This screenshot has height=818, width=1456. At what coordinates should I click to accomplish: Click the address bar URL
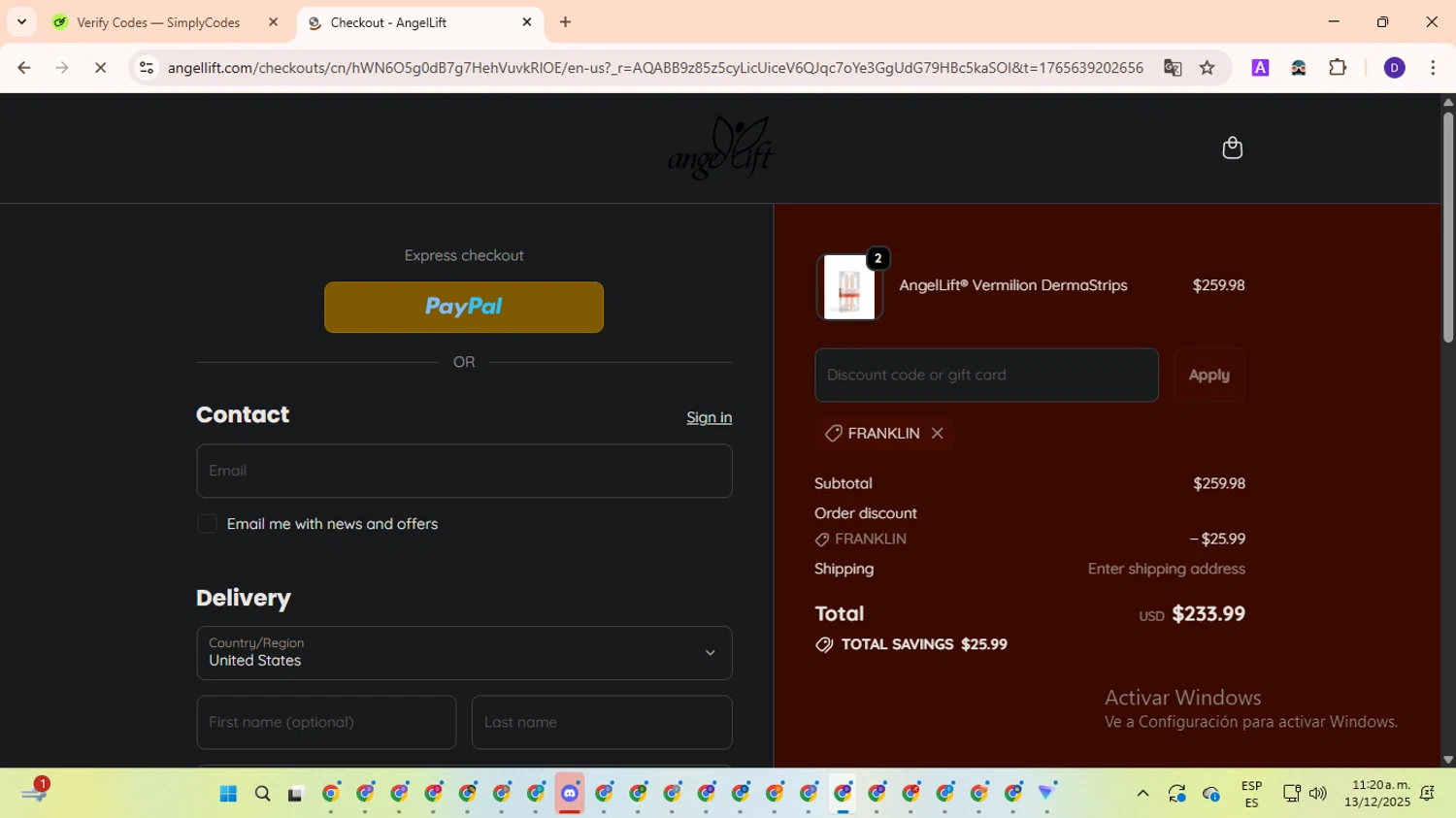pos(655,68)
